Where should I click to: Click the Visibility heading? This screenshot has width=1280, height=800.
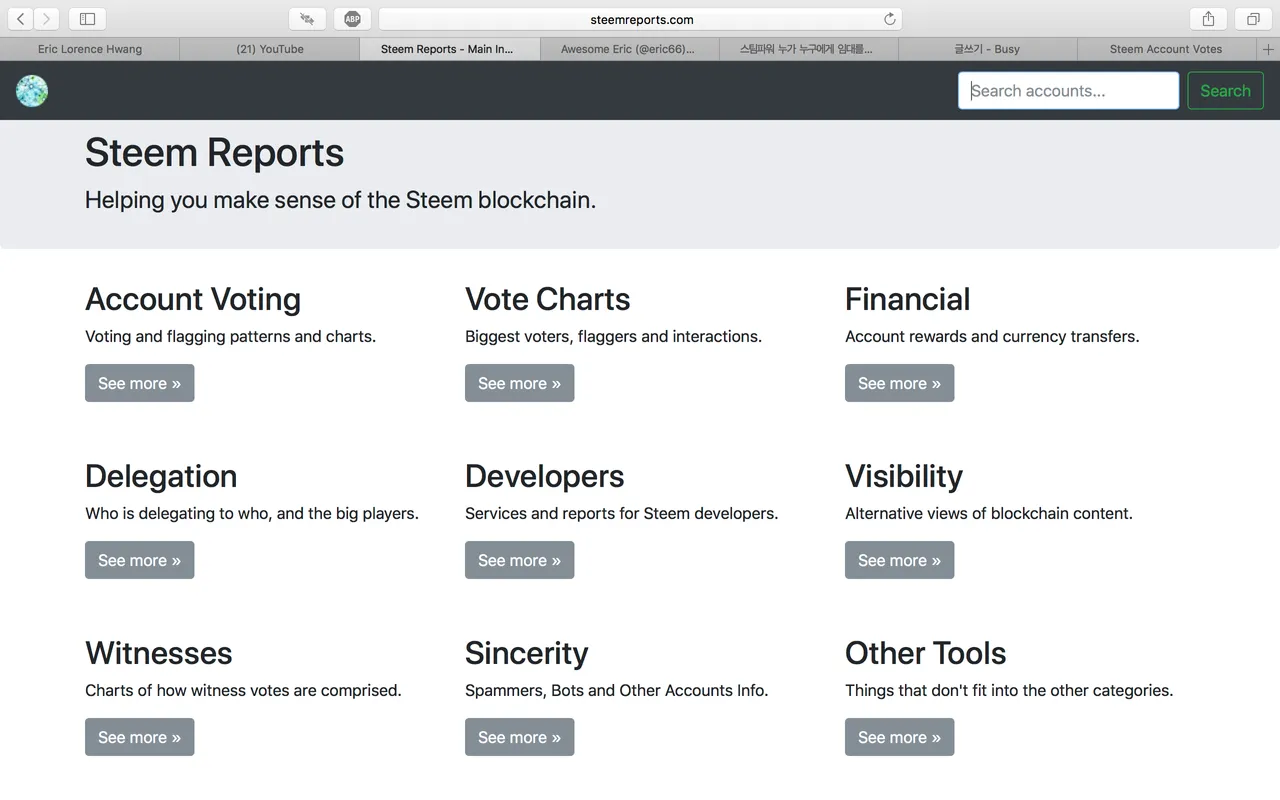pyautogui.click(x=904, y=476)
